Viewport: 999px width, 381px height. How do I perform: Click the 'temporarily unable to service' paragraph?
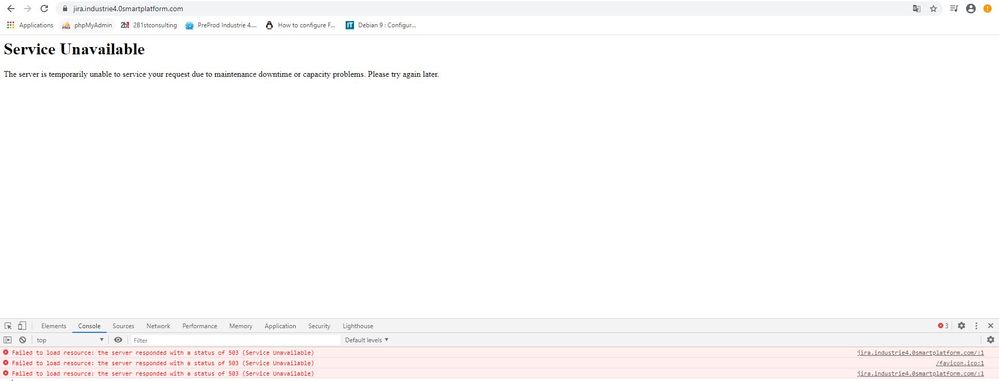click(221, 75)
